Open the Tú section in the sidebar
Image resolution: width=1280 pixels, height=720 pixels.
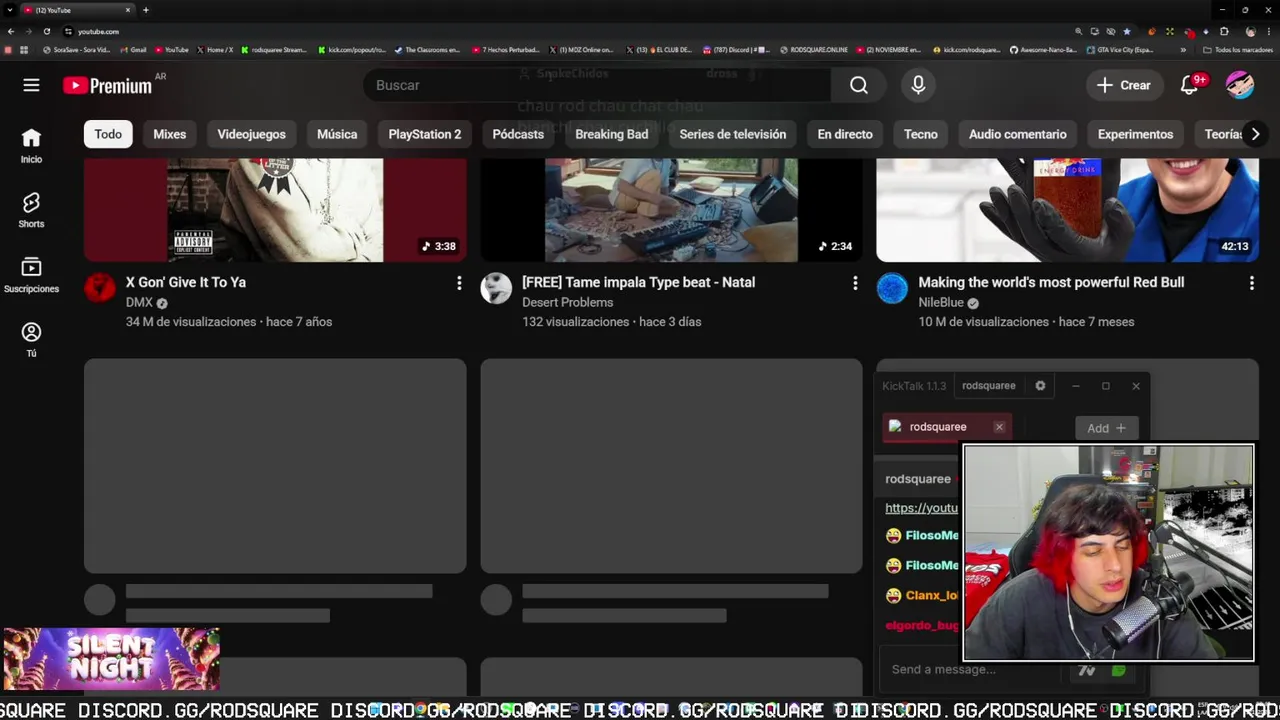tap(31, 339)
